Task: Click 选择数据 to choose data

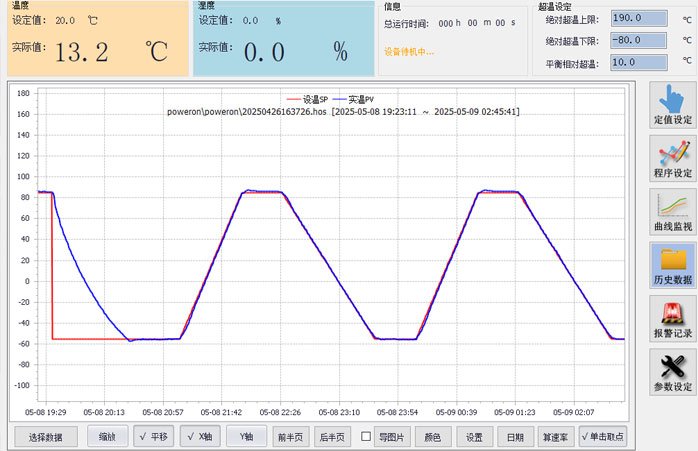Action: tap(46, 437)
